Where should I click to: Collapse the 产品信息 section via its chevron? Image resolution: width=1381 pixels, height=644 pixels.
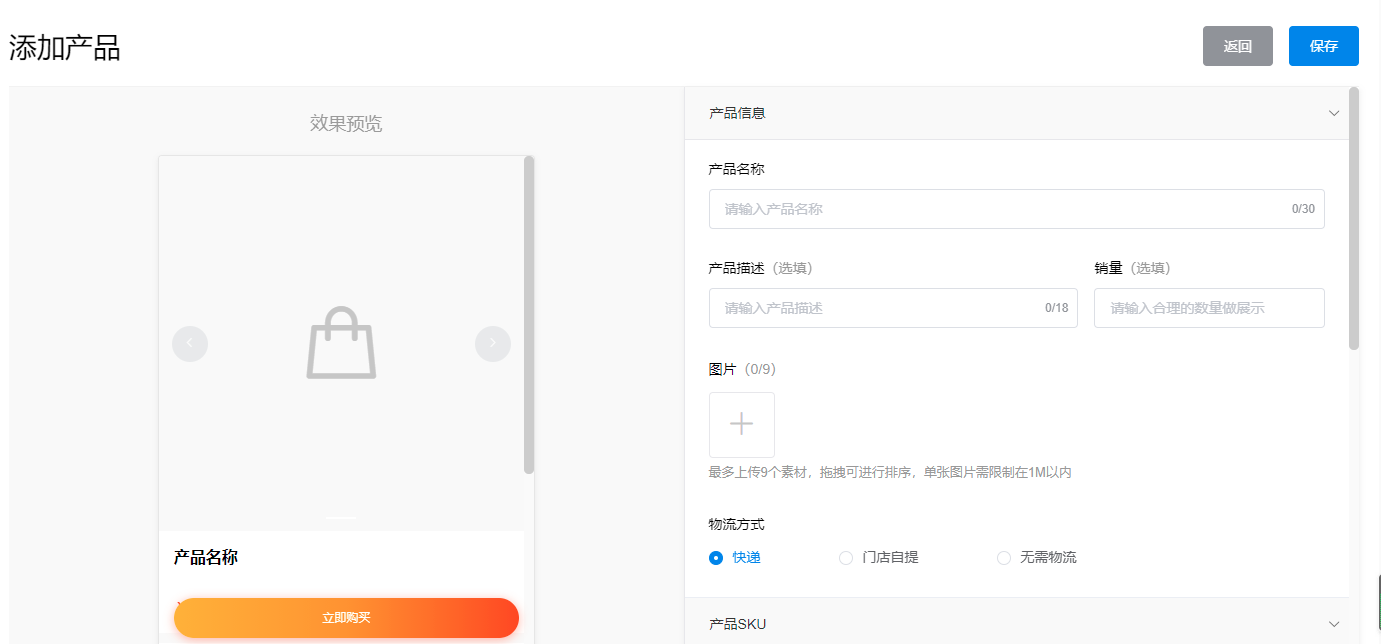point(1334,113)
